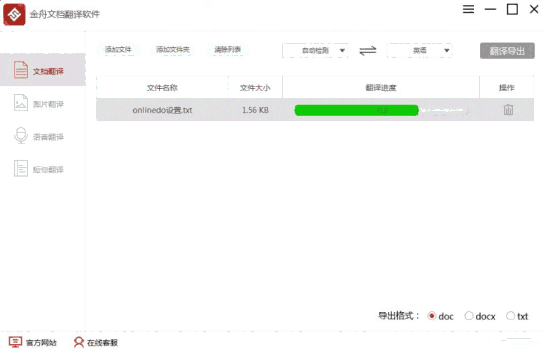Choose docx export format radio
Screen dimensions: 550x360
point(469,316)
